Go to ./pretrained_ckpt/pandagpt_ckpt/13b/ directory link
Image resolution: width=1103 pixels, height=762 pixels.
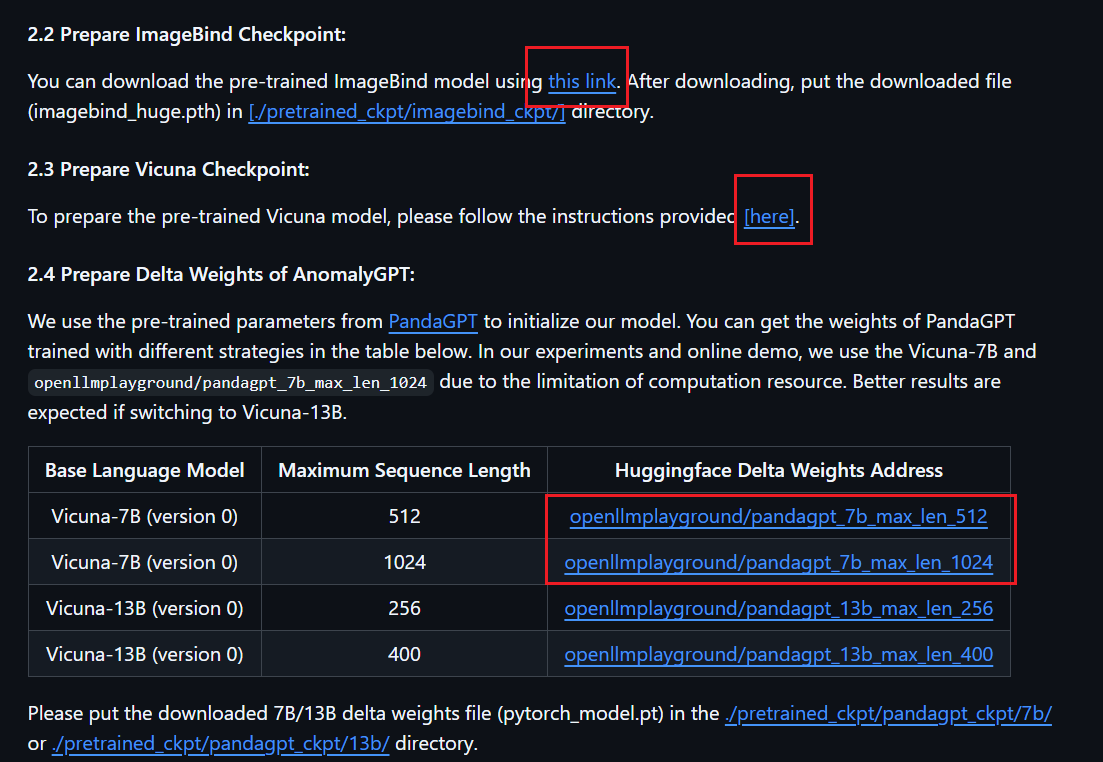pyautogui.click(x=220, y=744)
